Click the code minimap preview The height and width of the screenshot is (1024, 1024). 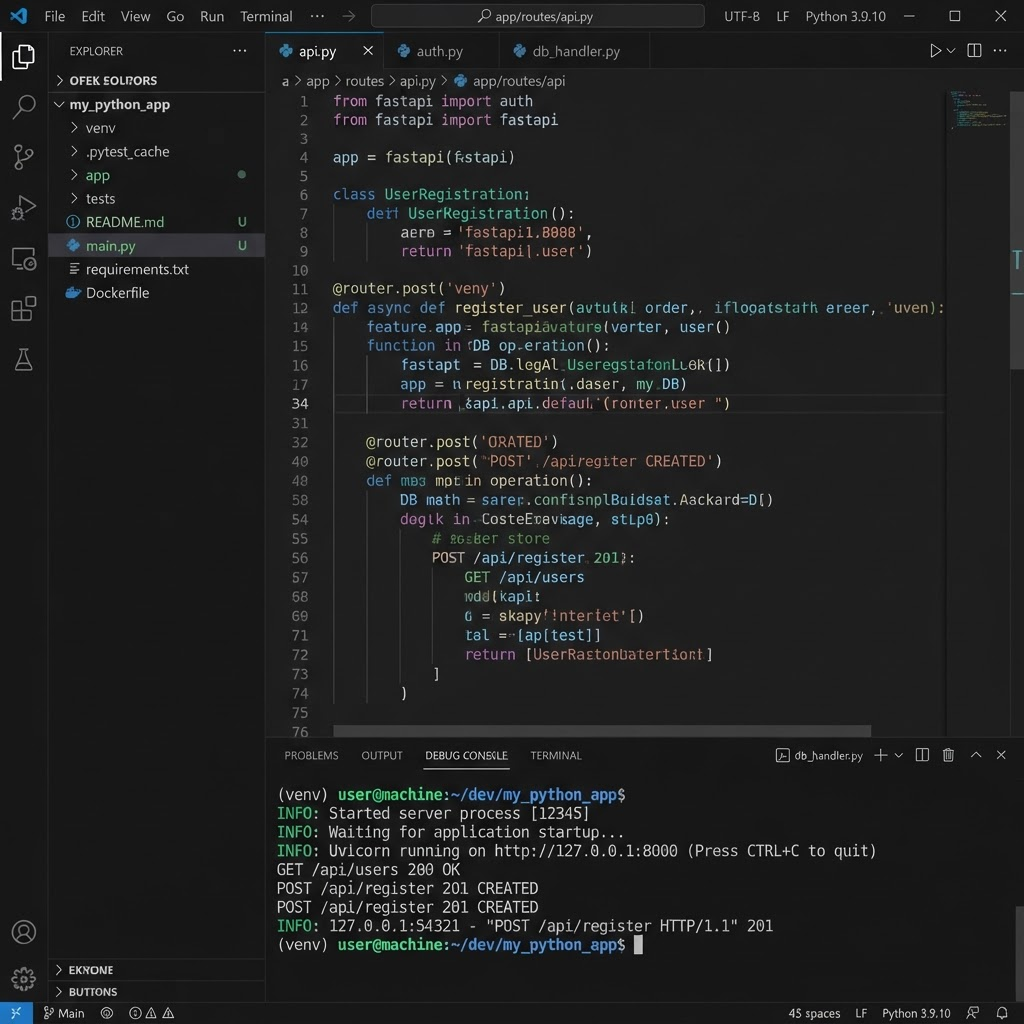click(x=978, y=110)
